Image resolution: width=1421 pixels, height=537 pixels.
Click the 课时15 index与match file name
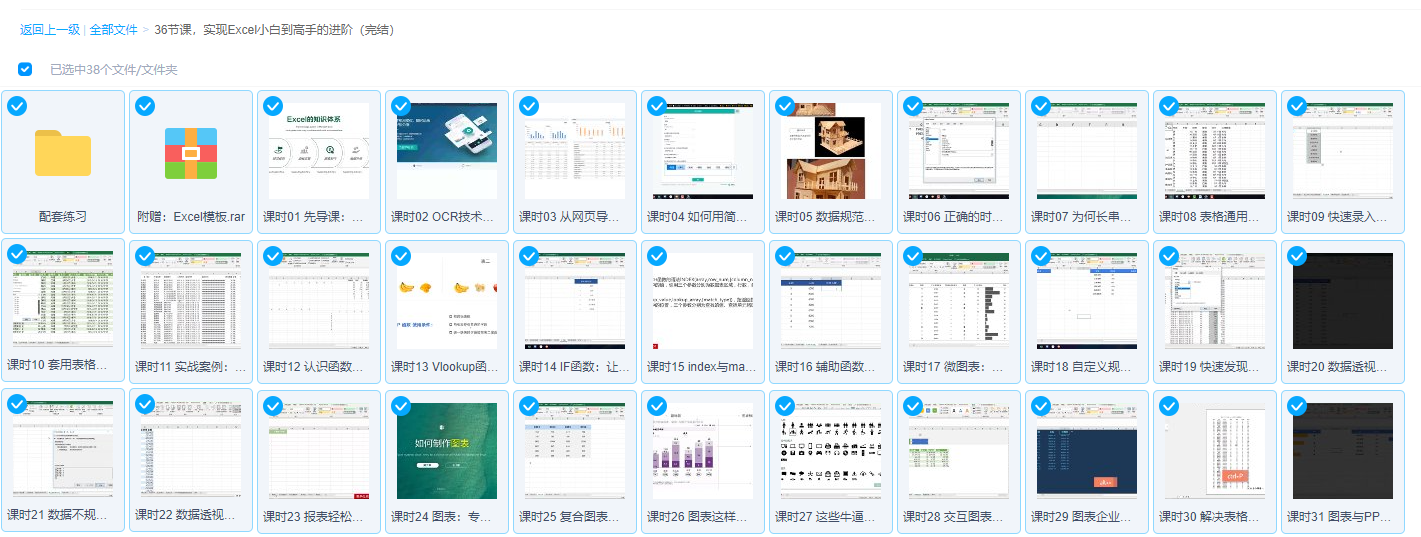702,367
